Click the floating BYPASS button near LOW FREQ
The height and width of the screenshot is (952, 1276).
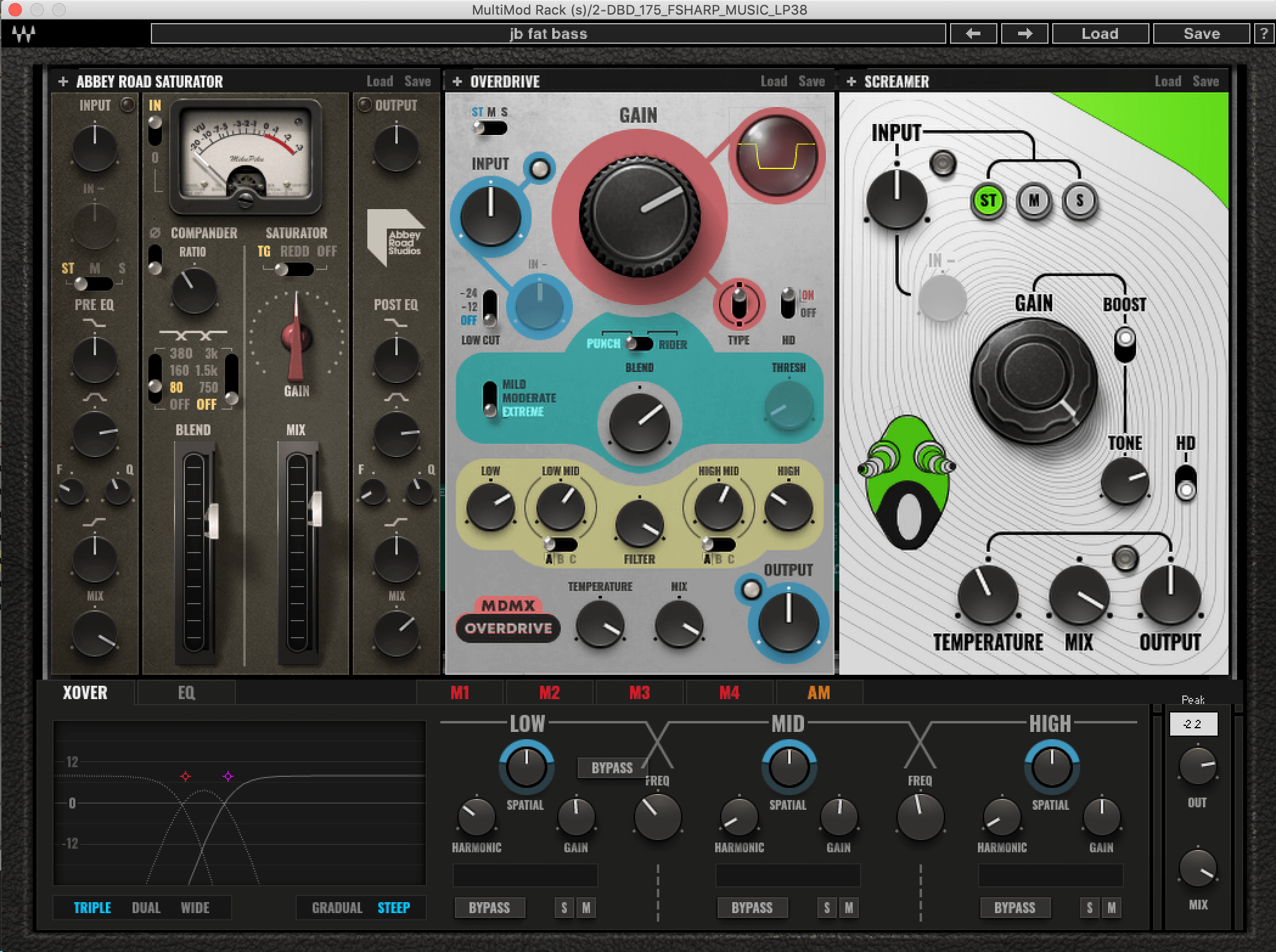[x=612, y=768]
